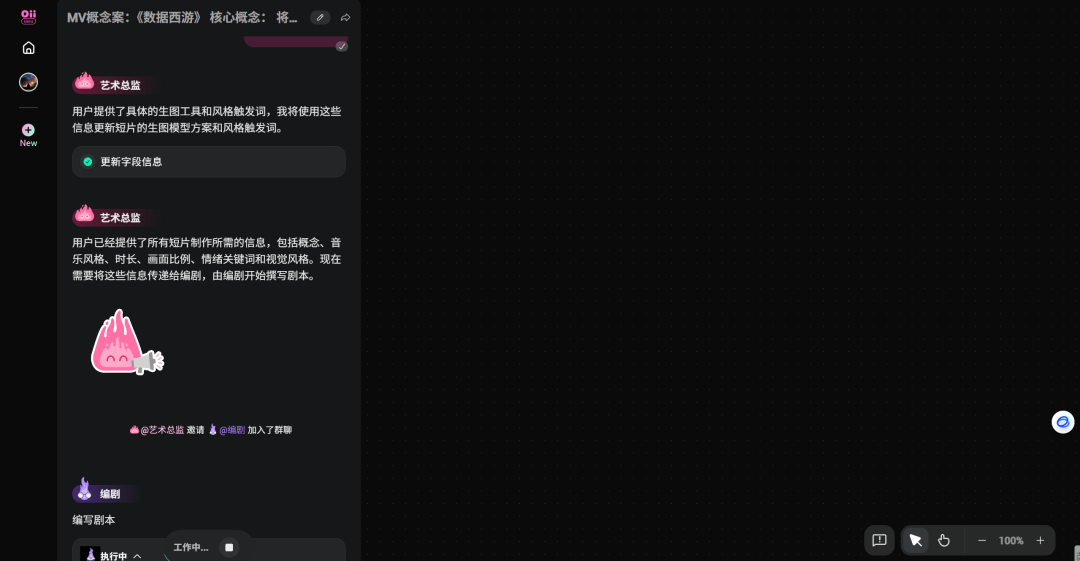Click green check icon on 更新字段信息
This screenshot has height=561, width=1080.
87,162
